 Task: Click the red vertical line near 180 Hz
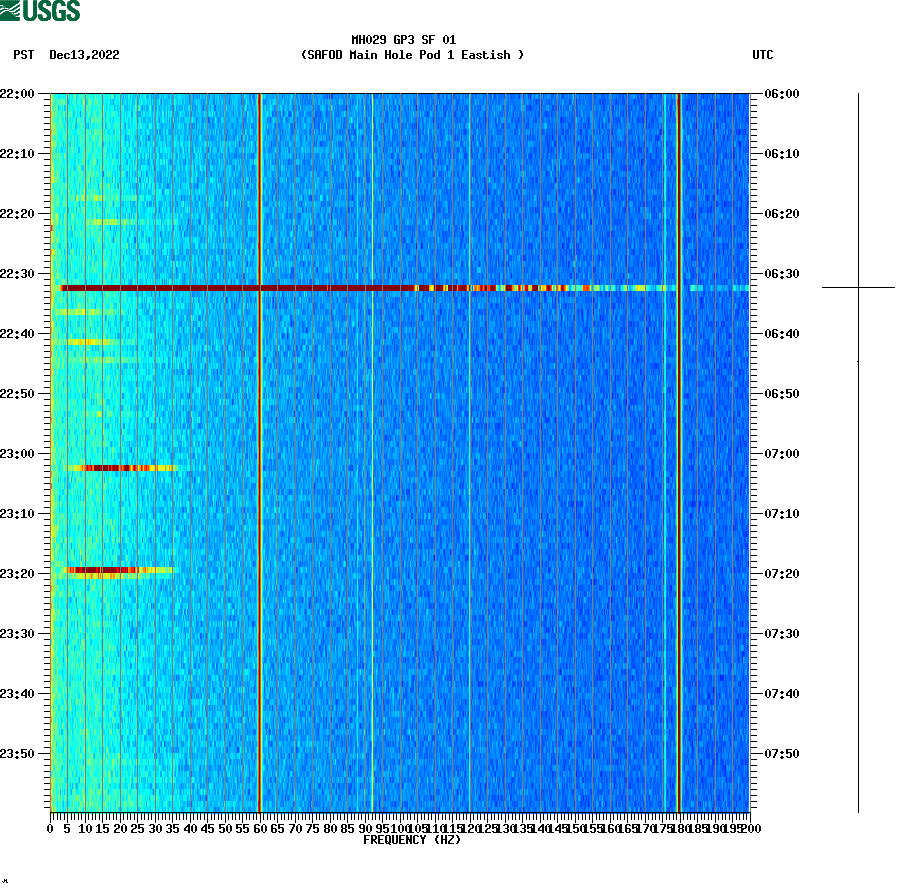click(x=681, y=450)
